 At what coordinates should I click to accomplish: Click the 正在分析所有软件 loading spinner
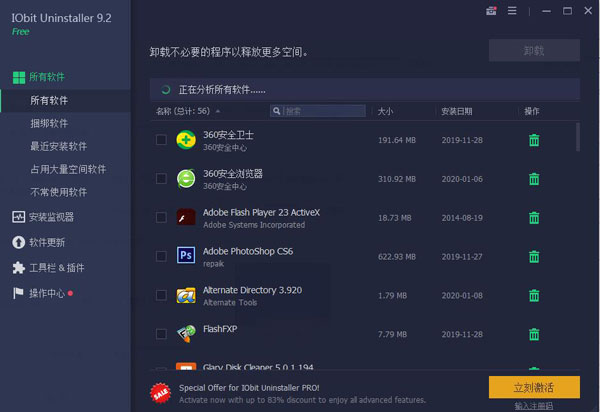point(166,90)
